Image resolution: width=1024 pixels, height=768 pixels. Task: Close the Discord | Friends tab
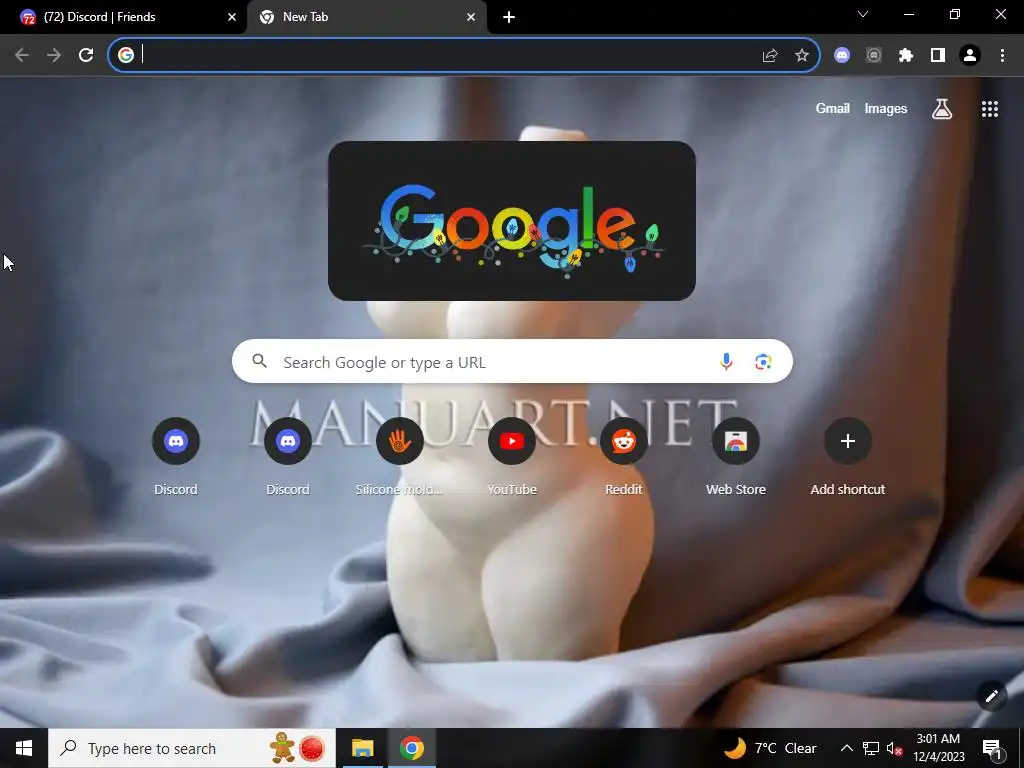pyautogui.click(x=232, y=17)
